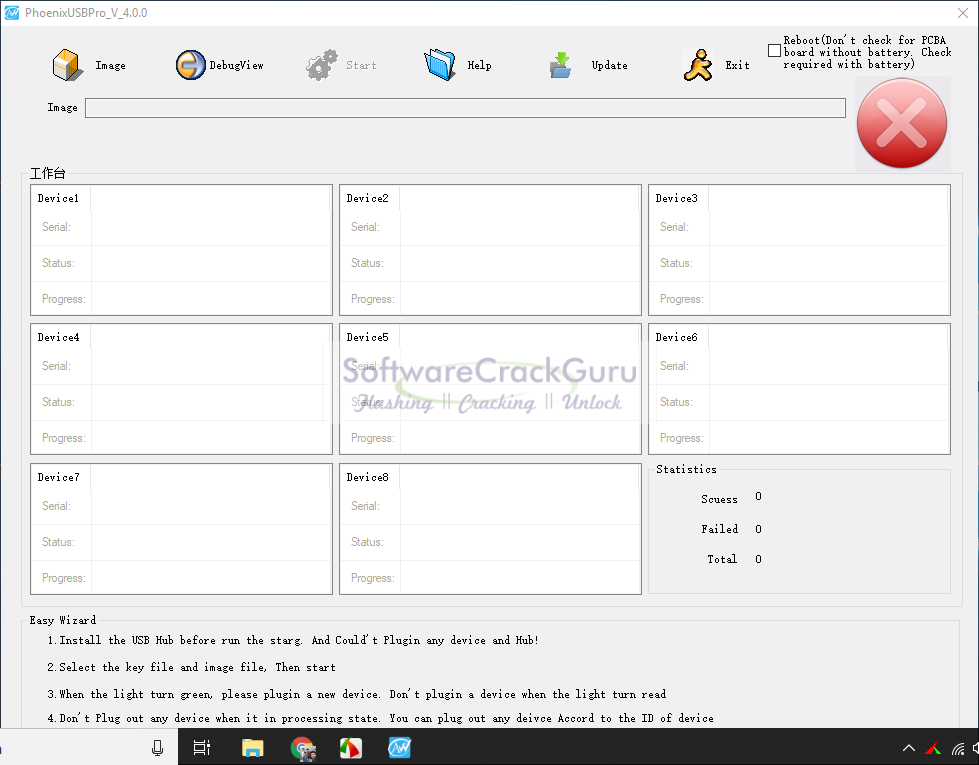Click the microphone icon in the taskbar search
The image size is (979, 765).
157,748
